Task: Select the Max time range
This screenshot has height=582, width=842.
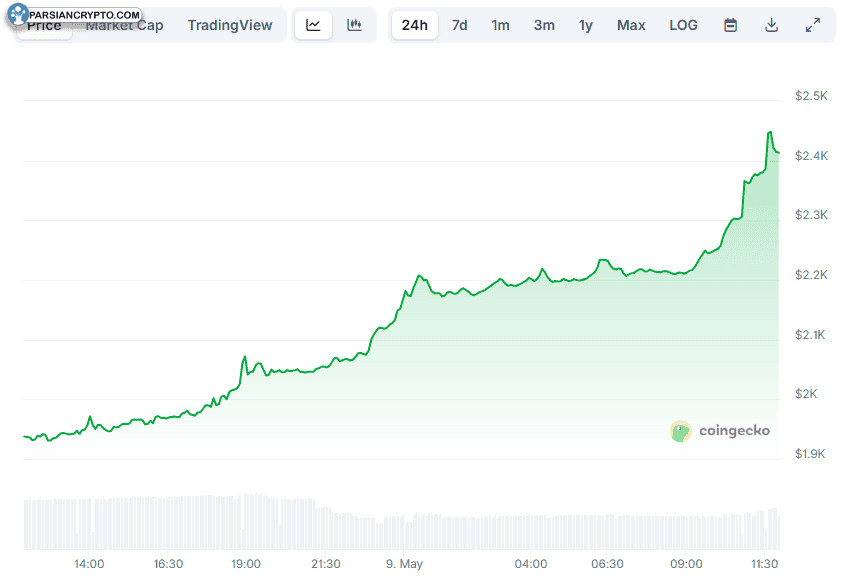Action: click(631, 25)
